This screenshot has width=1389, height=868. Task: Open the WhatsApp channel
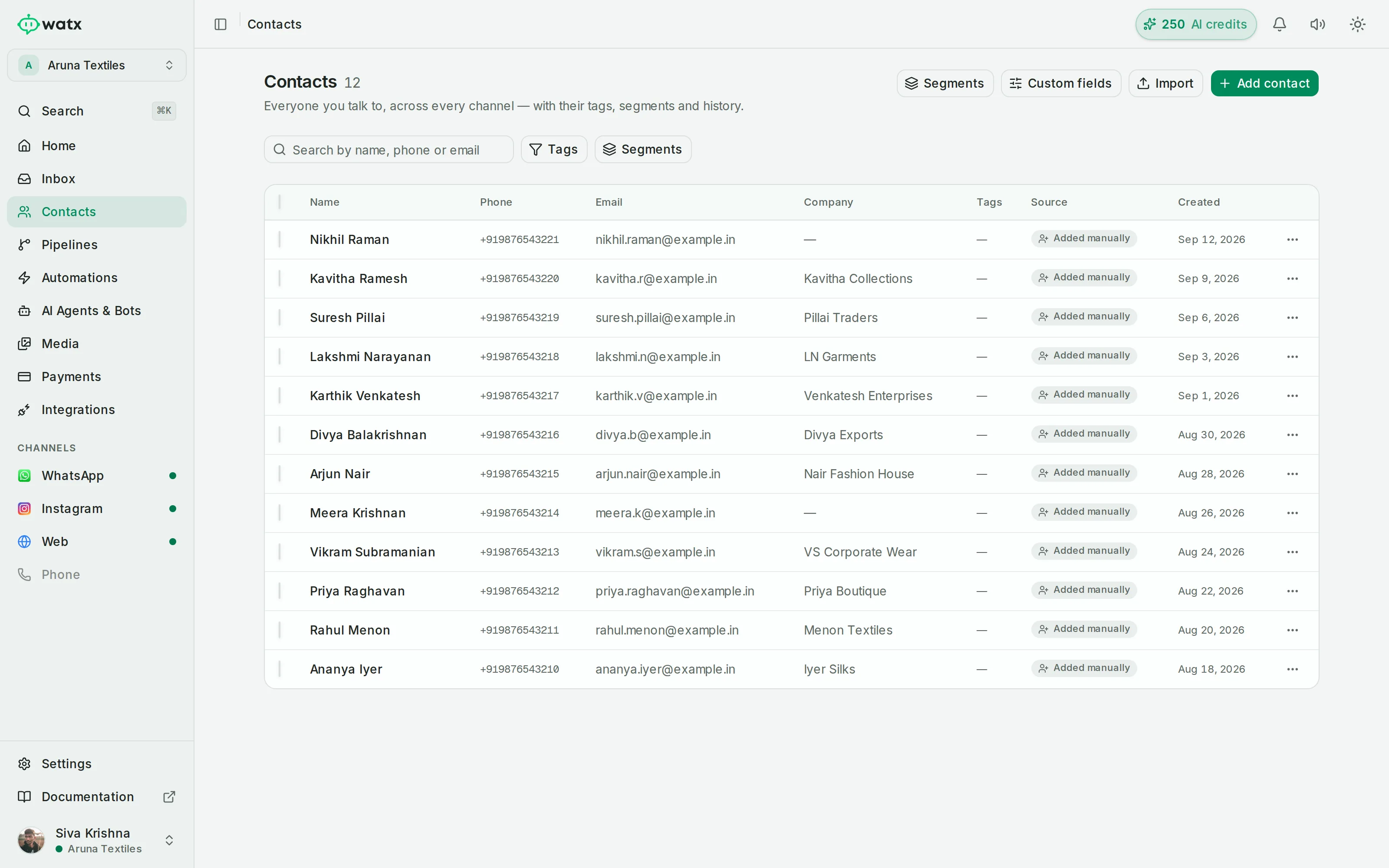[96, 476]
